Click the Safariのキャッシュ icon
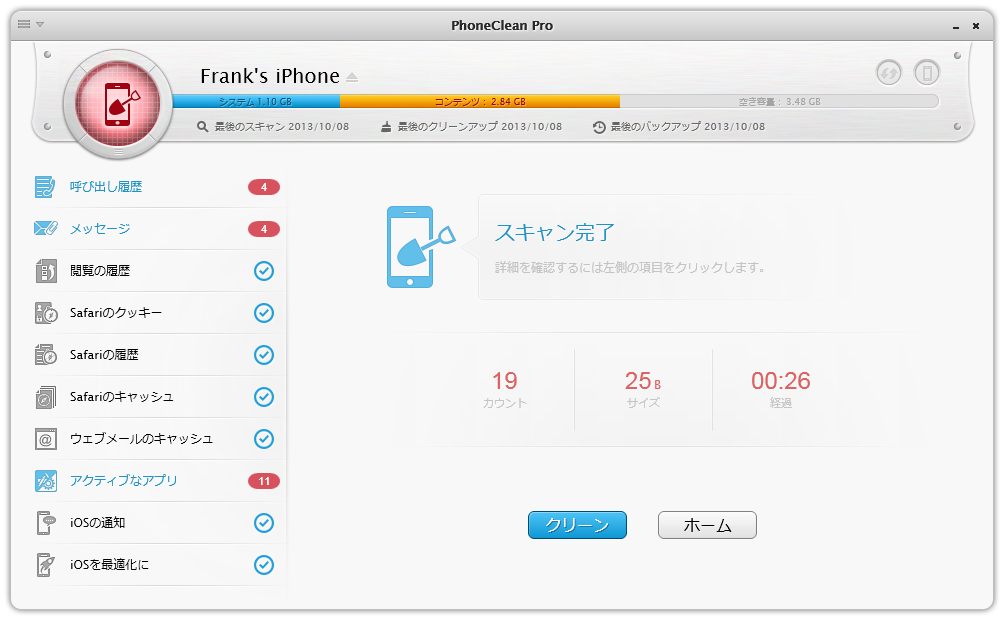The width and height of the screenshot is (1004, 620). [x=45, y=397]
